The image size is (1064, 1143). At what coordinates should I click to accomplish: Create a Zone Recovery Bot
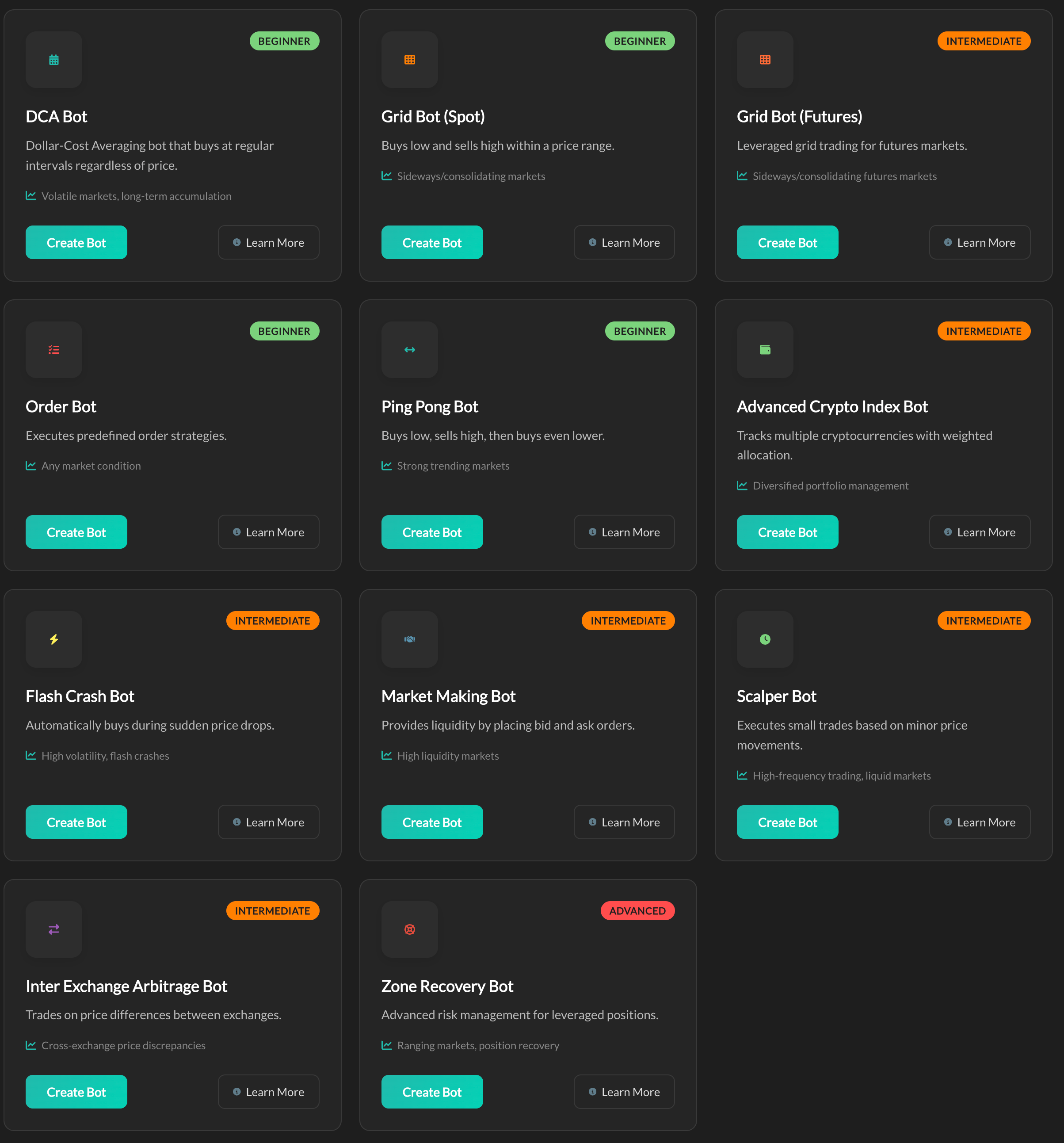coord(432,1091)
